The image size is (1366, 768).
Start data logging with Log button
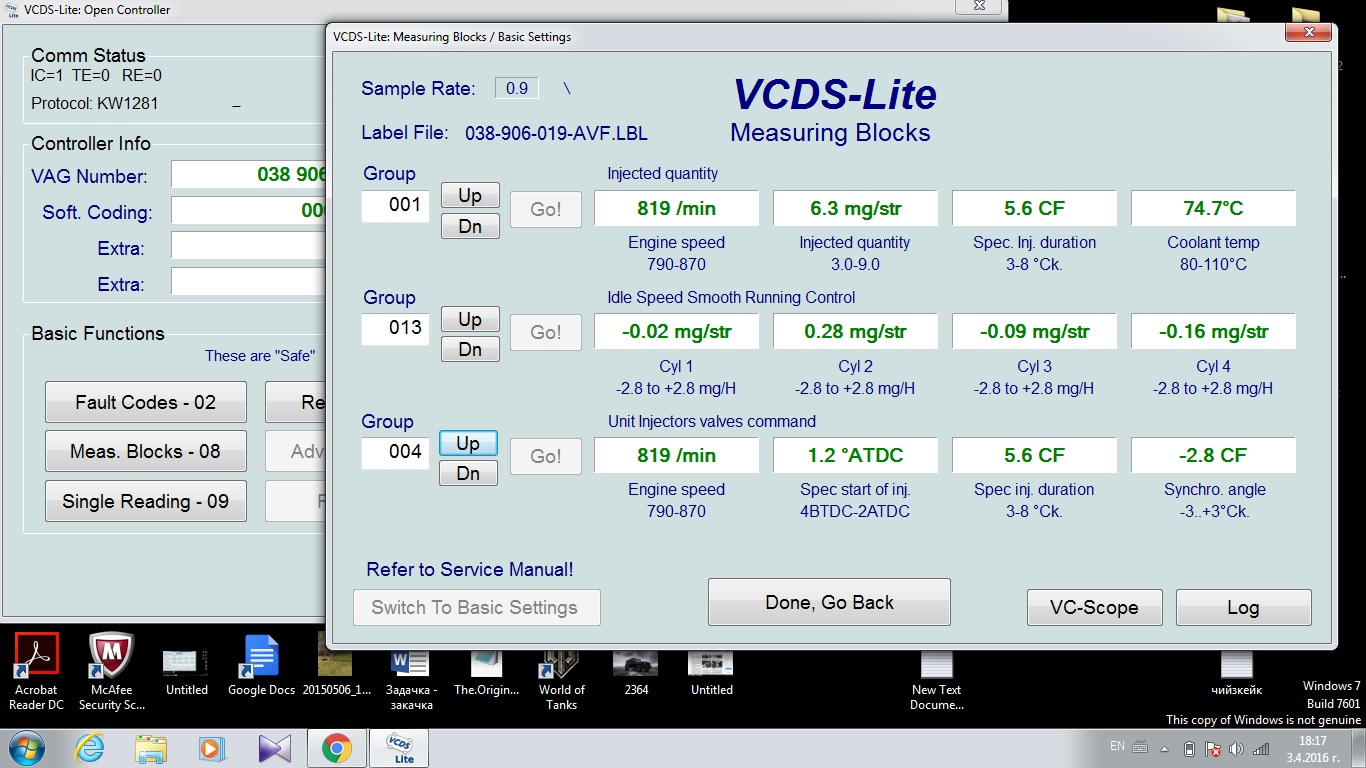pos(1243,607)
